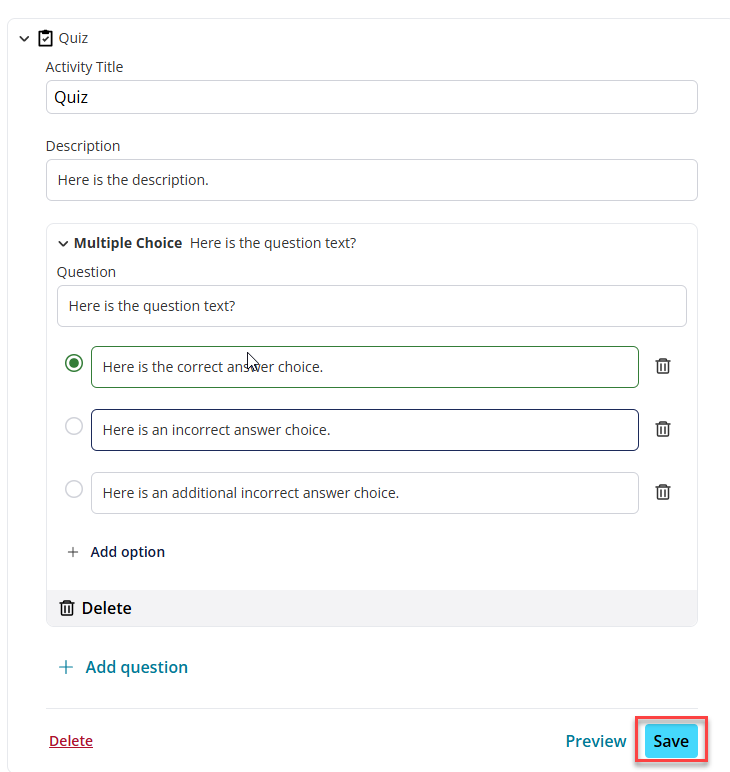Collapse the Multiple Choice question panel
Screen dimensions: 730x772
[63, 243]
